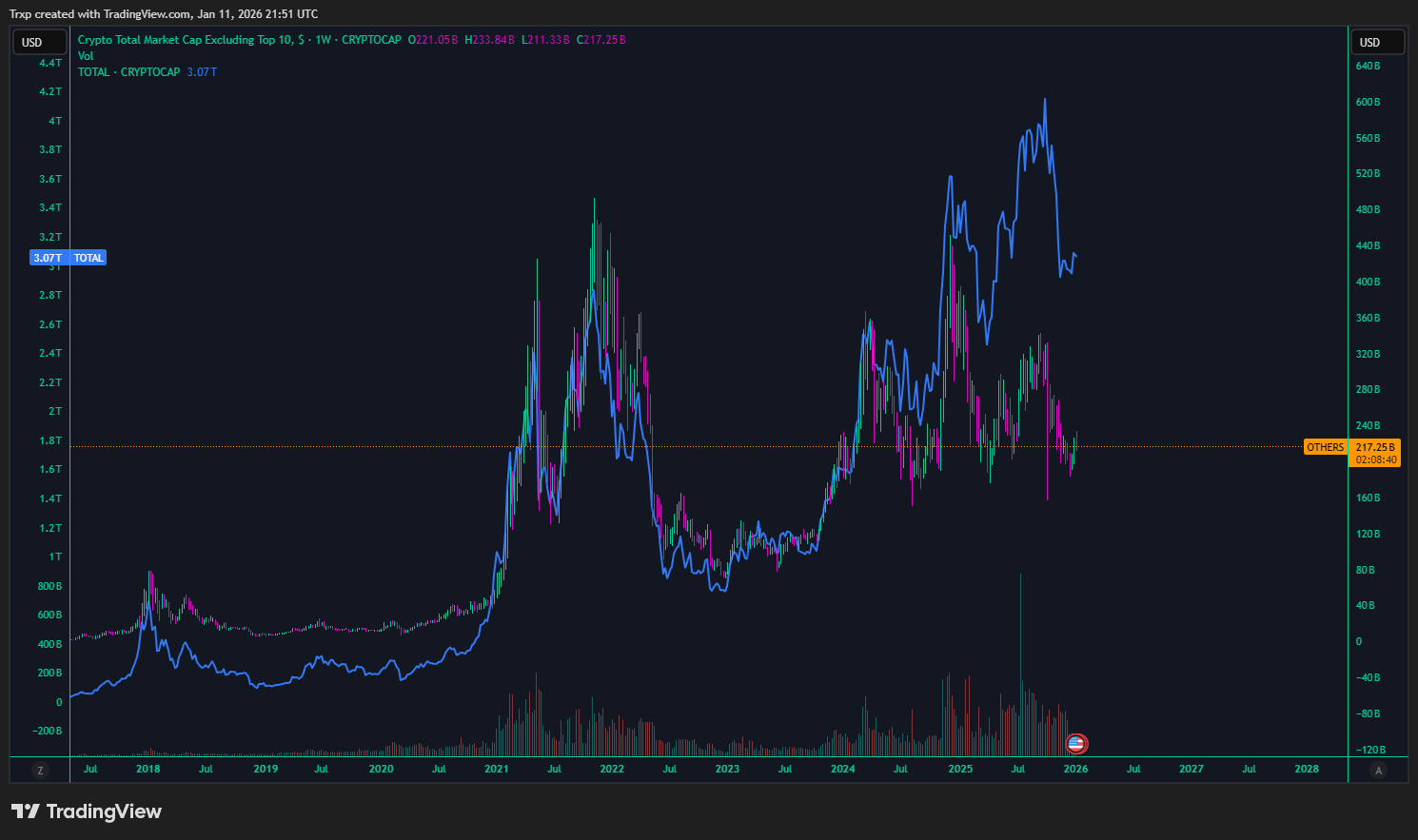Click the 3.6T price scale label
The image size is (1418, 840).
50,179
